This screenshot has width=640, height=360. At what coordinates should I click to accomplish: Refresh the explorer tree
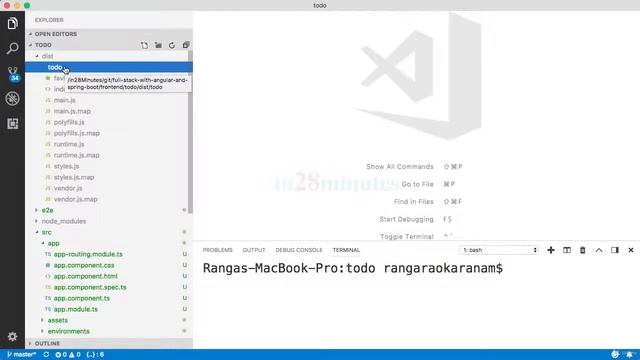(x=172, y=45)
